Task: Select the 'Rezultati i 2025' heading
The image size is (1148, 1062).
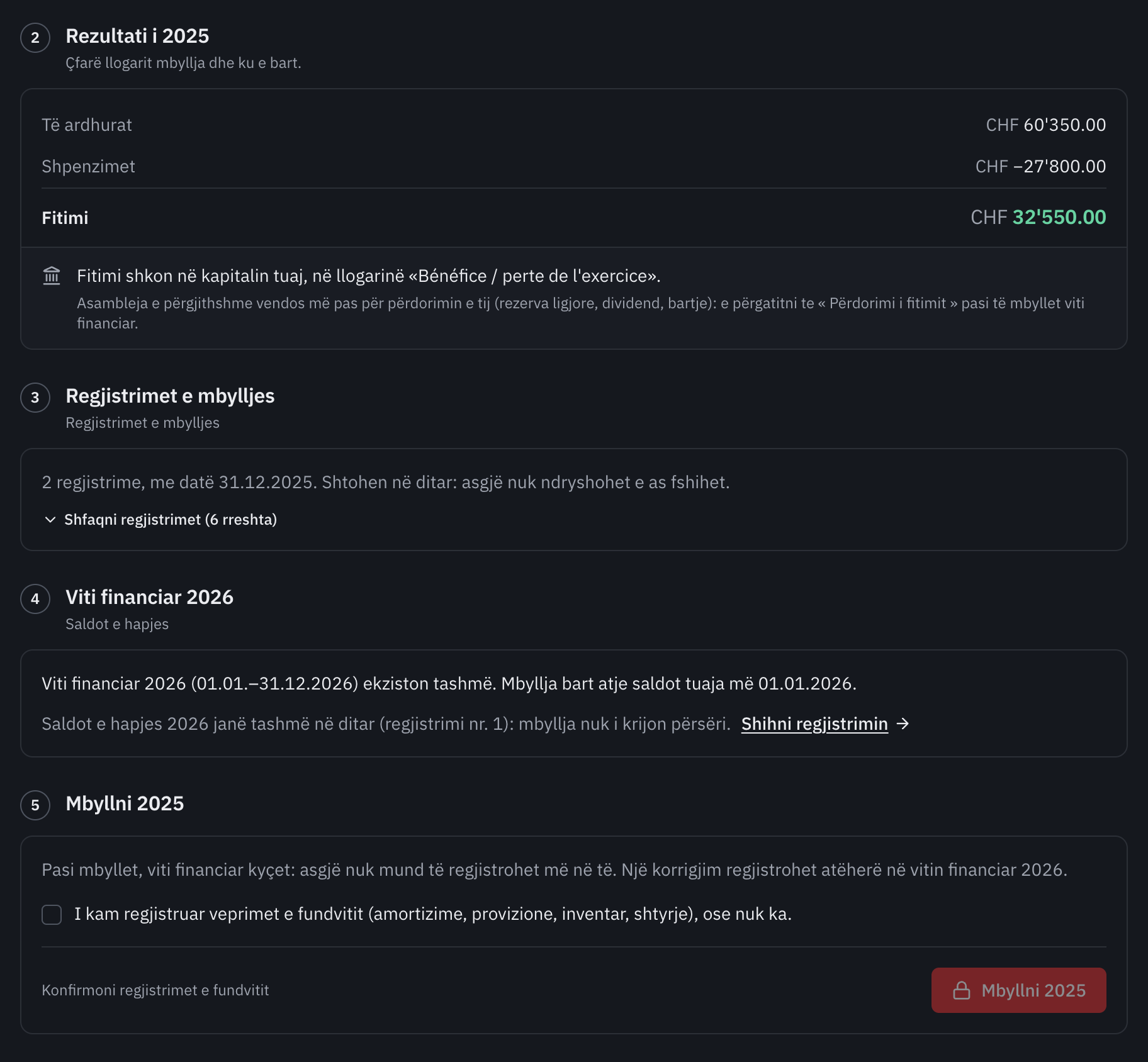Action: pyautogui.click(x=137, y=36)
